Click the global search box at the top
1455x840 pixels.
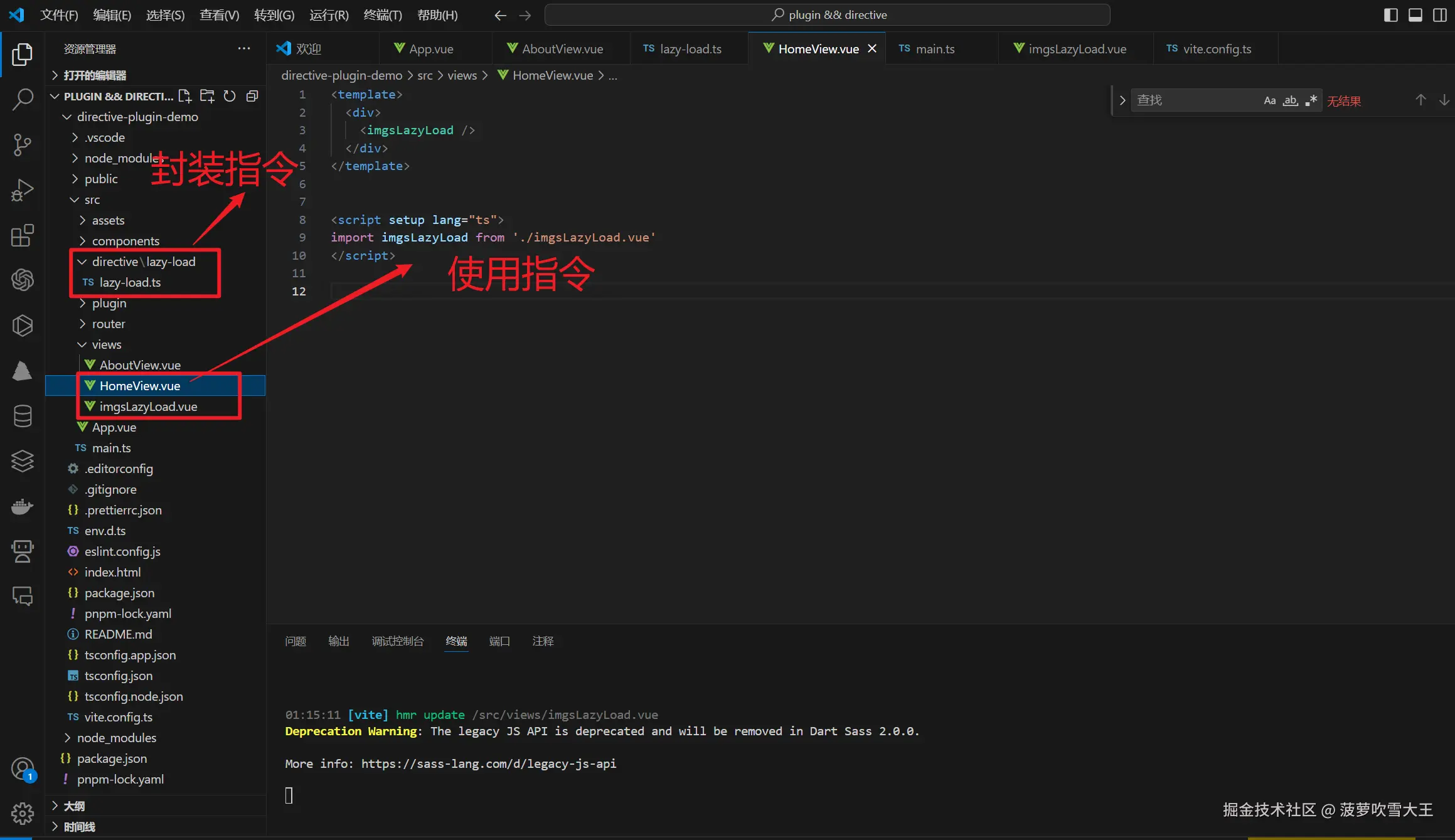pyautogui.click(x=829, y=14)
